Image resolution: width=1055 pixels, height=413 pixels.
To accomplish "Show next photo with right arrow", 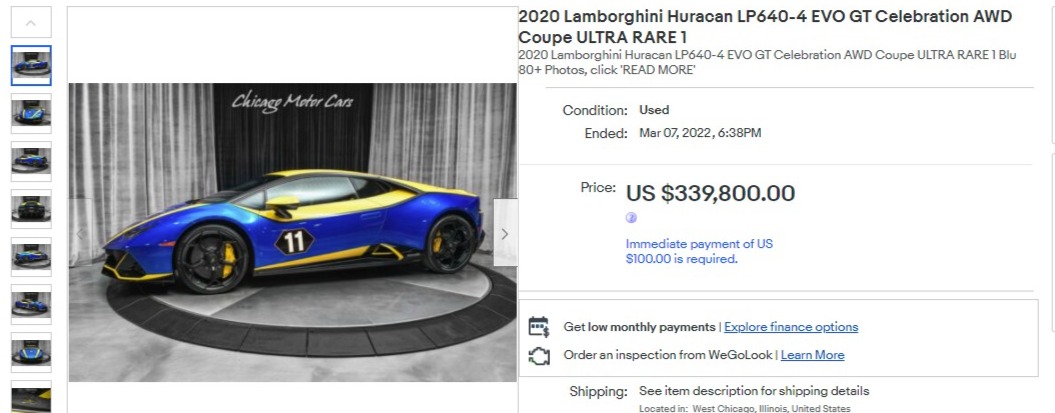I will [x=505, y=233].
